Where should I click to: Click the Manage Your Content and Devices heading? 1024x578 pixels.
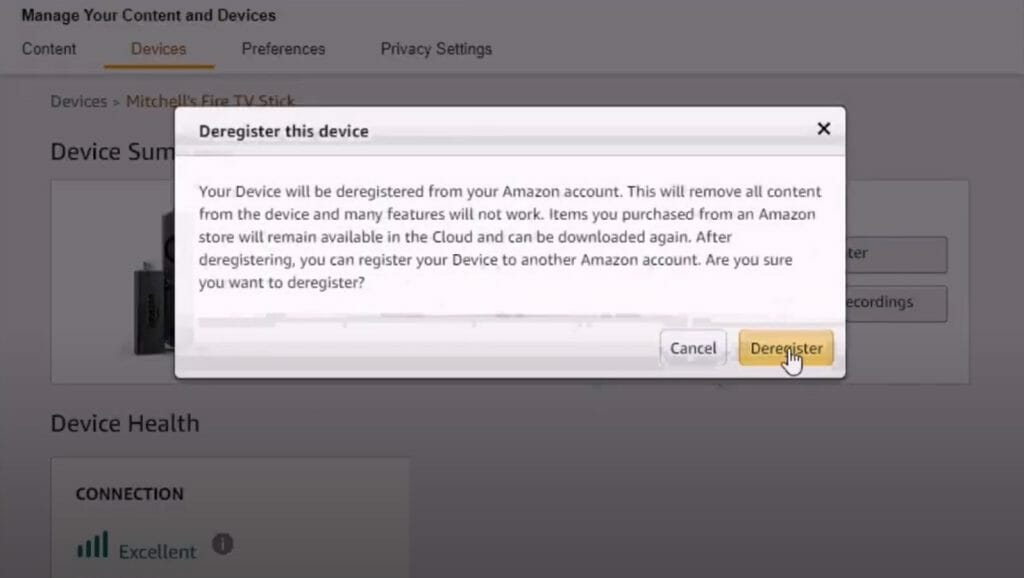pos(149,15)
